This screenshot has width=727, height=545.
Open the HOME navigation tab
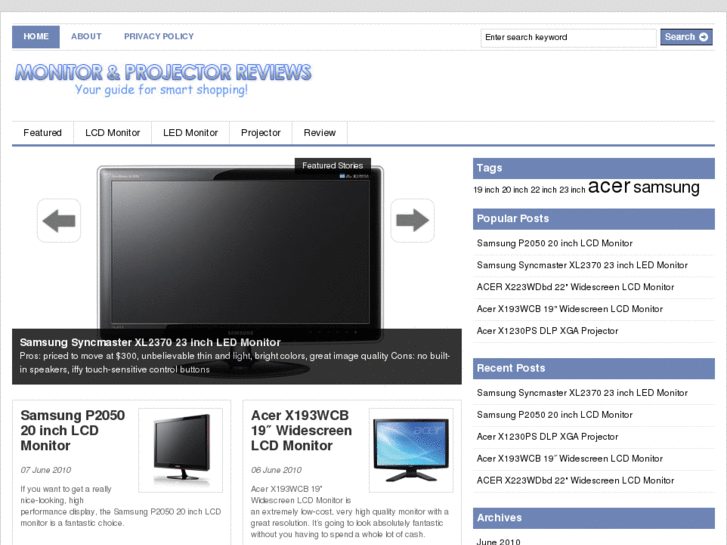36,37
